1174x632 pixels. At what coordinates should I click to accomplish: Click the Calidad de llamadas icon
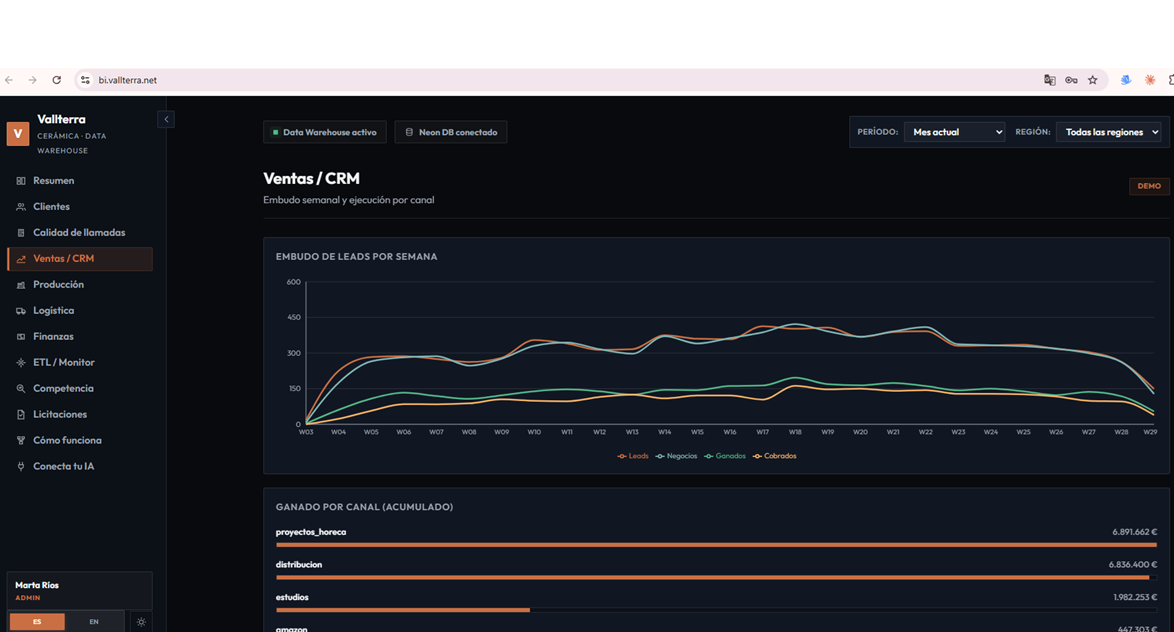21,233
